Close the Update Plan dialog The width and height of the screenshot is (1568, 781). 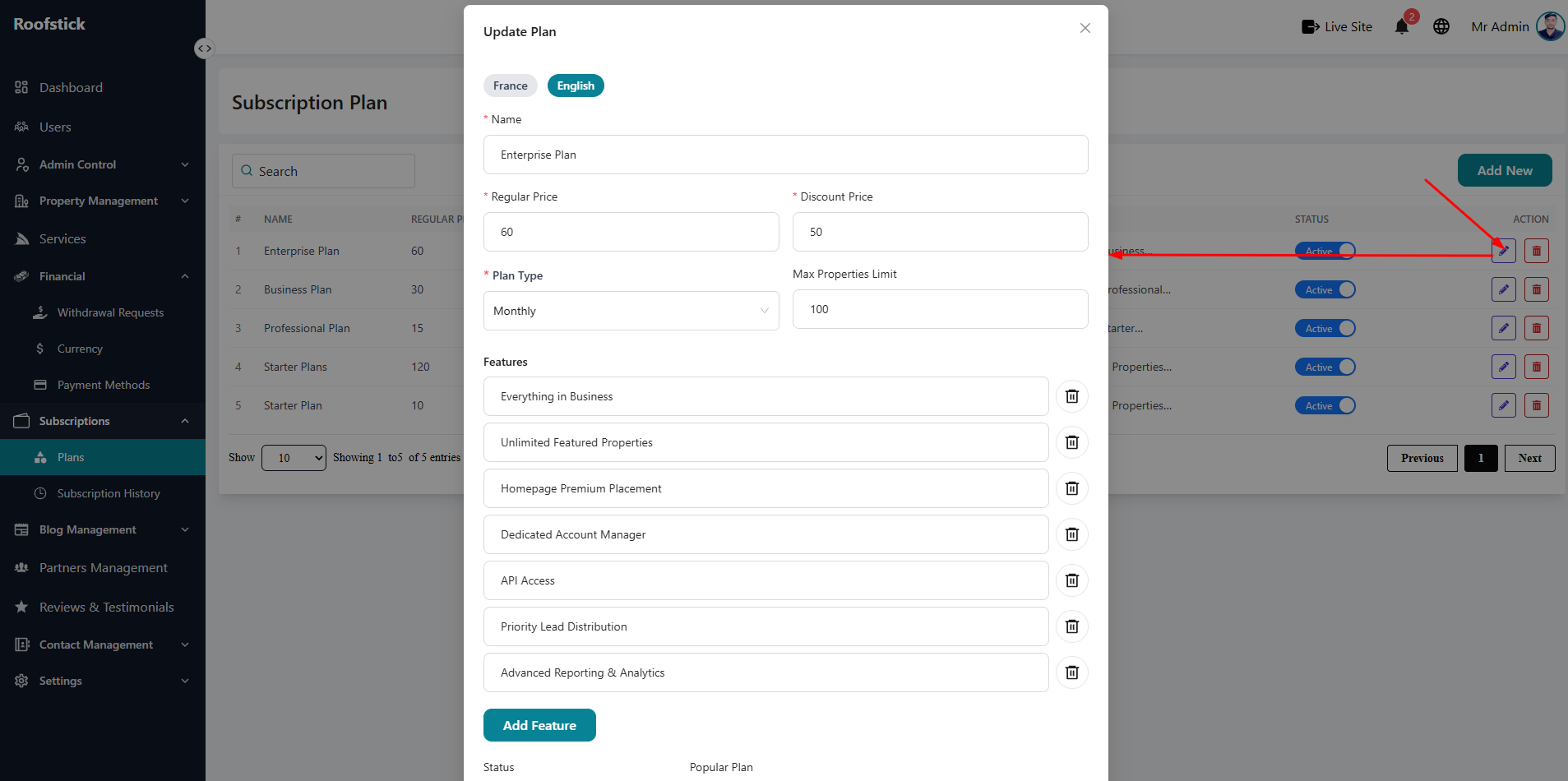[x=1085, y=28]
